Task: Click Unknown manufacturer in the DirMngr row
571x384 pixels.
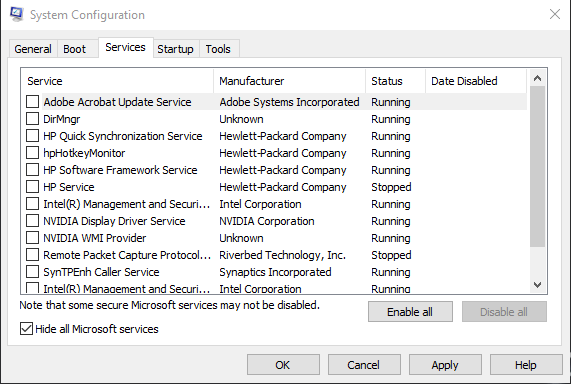Action: tap(241, 119)
